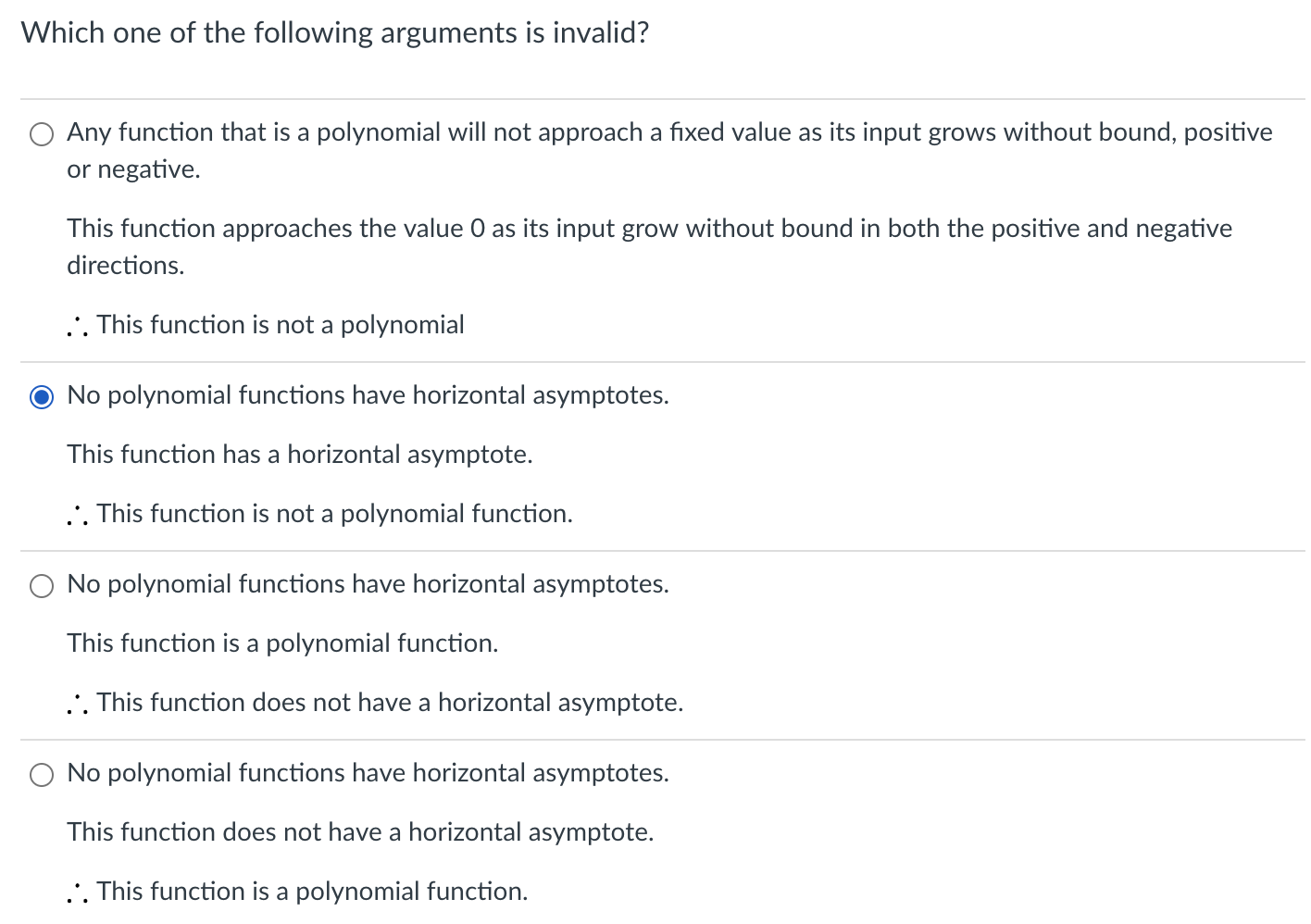The height and width of the screenshot is (924, 1311).
Task: Click the answer starting with 'Any function that is a polynomial'
Action: coord(370,132)
